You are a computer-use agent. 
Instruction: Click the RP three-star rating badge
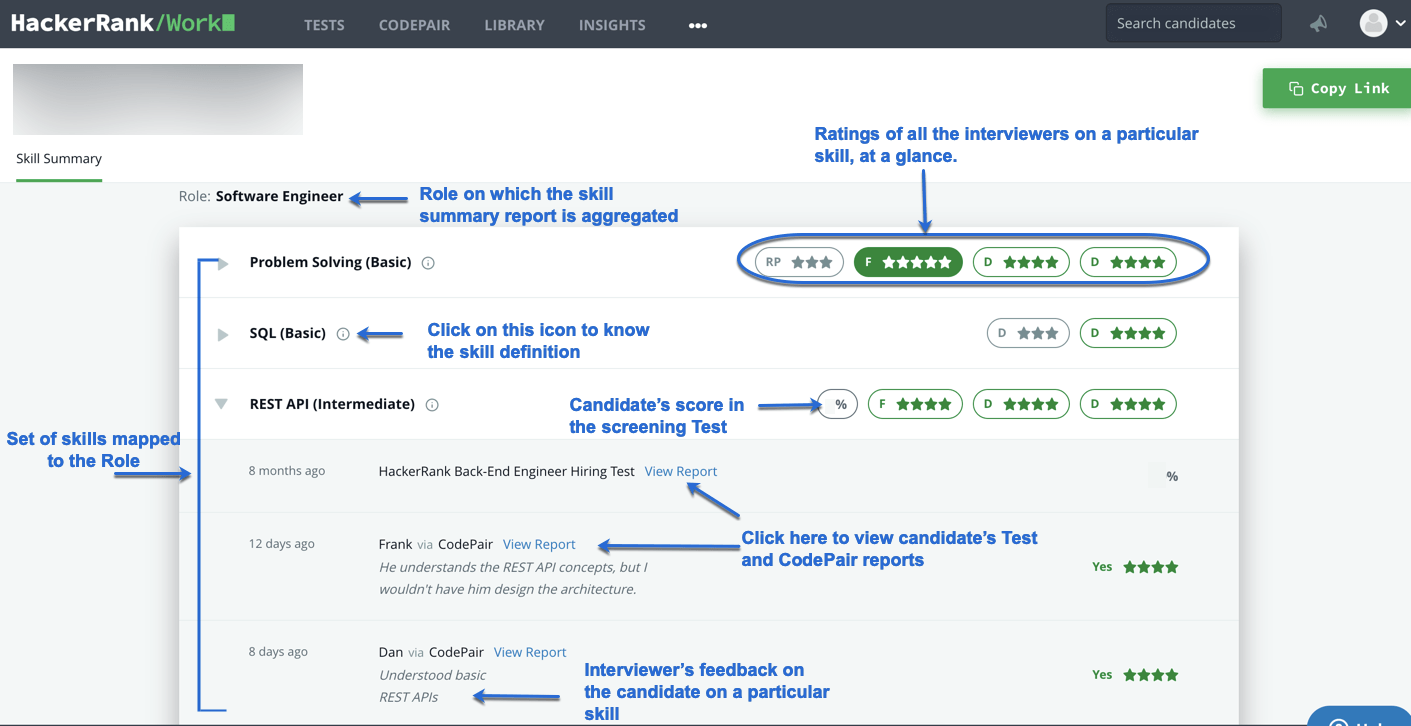pos(799,262)
